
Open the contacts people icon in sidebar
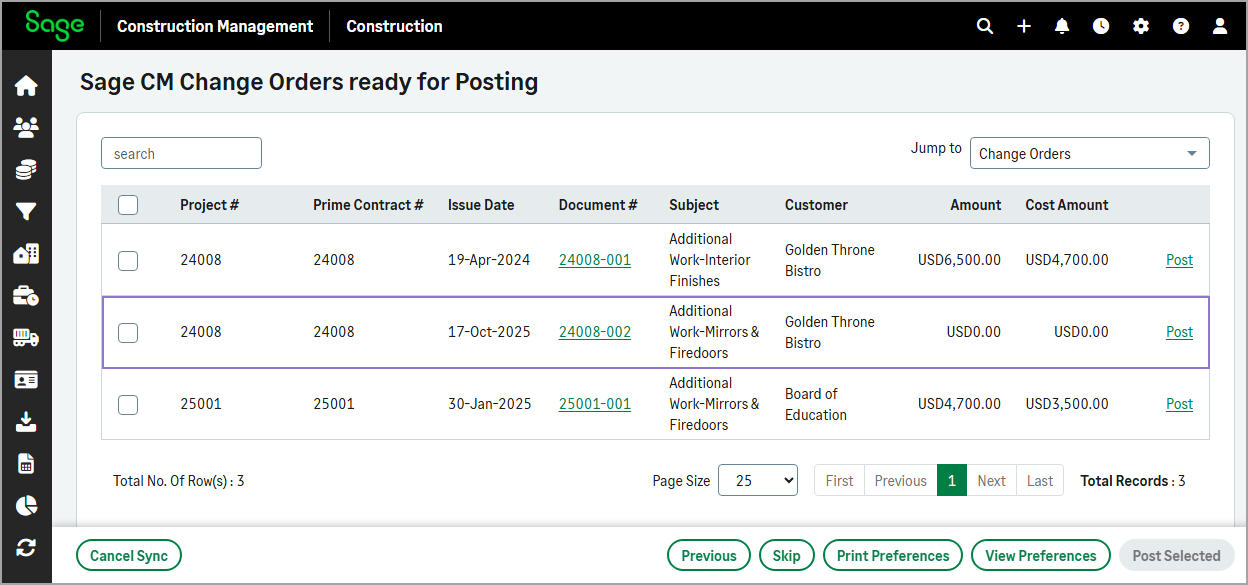(x=26, y=128)
